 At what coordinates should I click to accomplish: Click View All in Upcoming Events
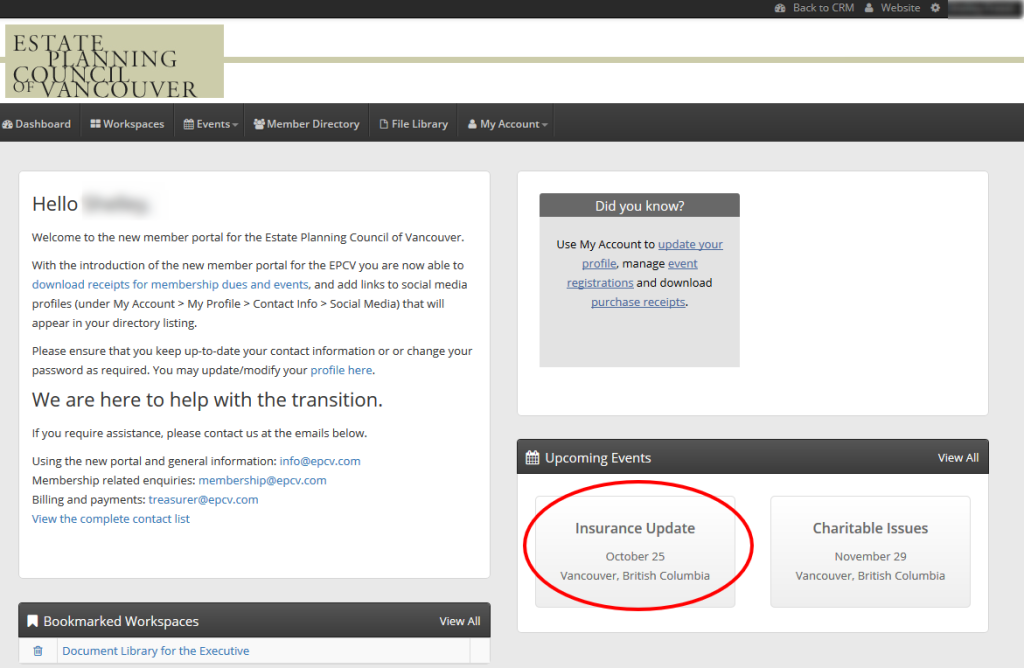coord(957,458)
